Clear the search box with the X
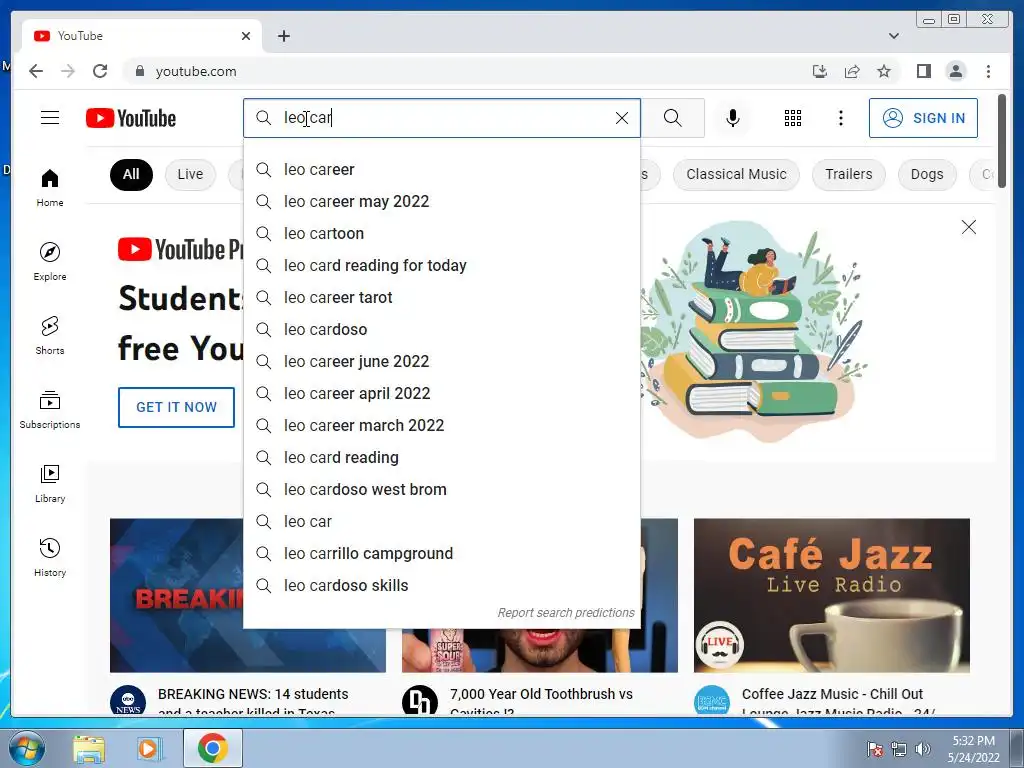 622,118
